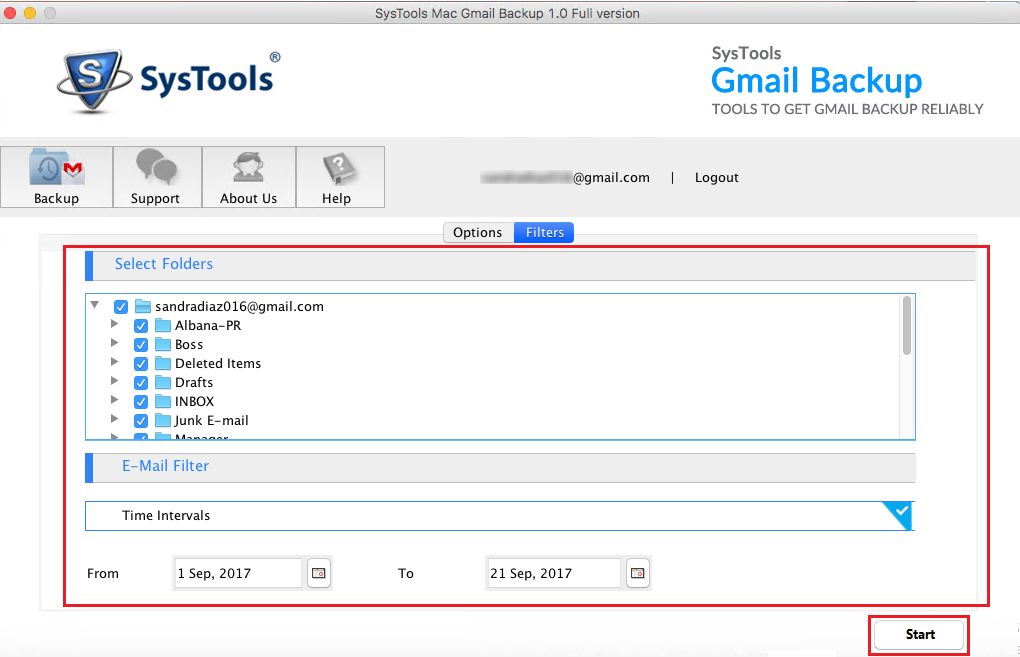Expand the Deleted Items folder
This screenshot has width=1020, height=657.
114,361
